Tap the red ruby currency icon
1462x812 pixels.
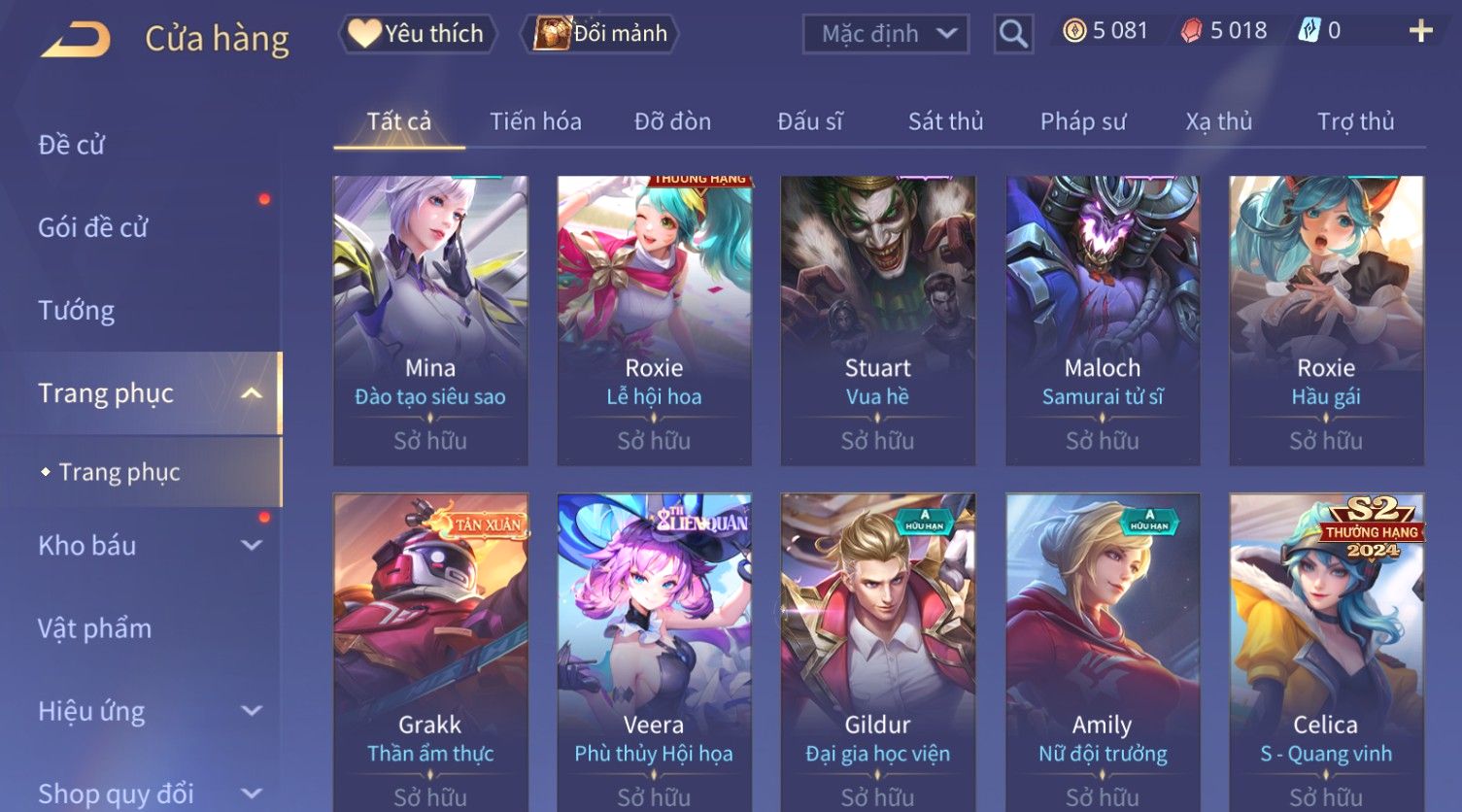1191,31
